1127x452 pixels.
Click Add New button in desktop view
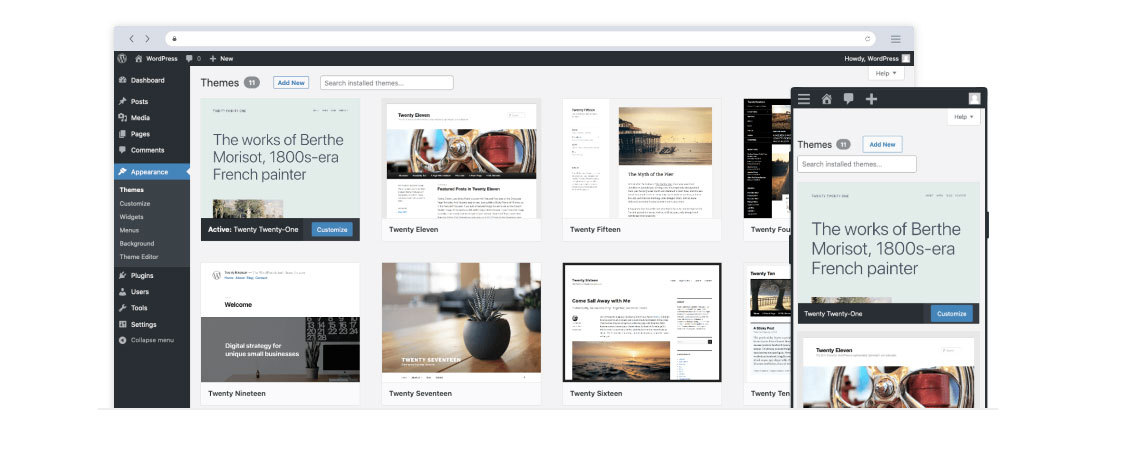tap(291, 83)
